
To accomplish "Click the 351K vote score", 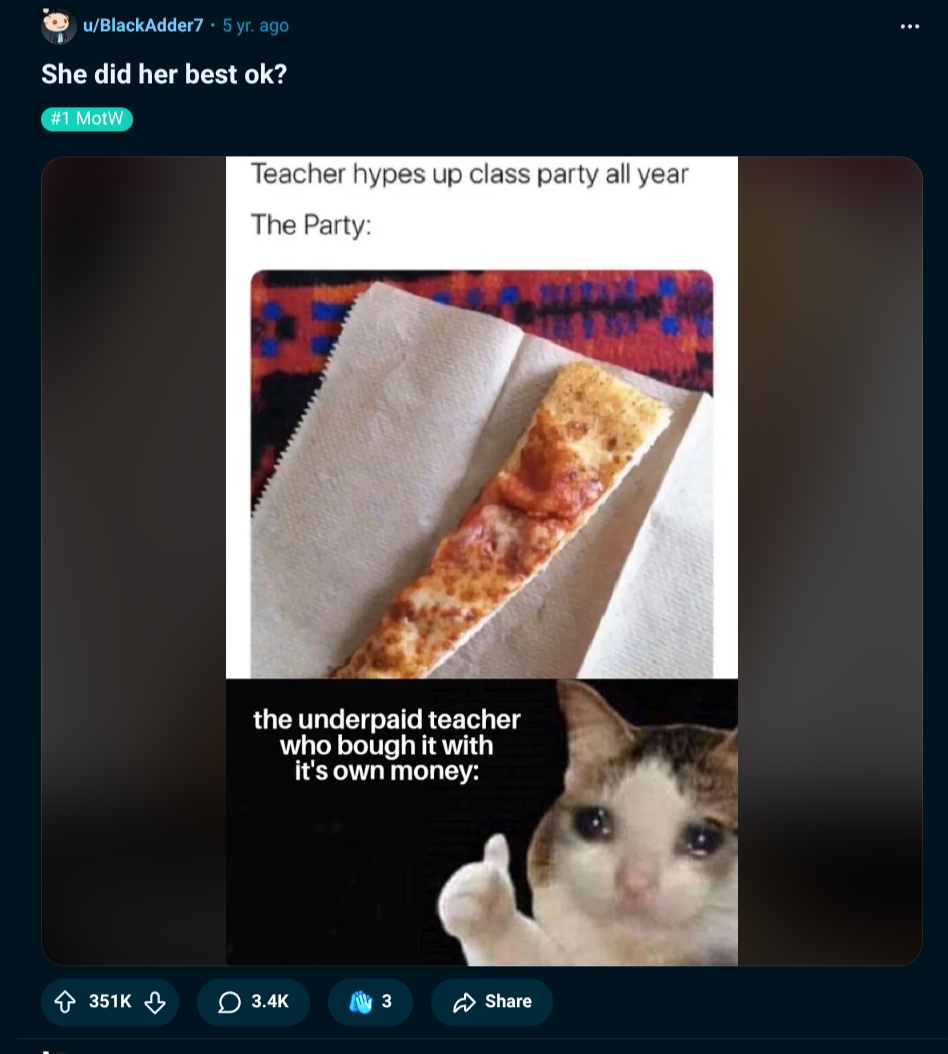I will pyautogui.click(x=110, y=1002).
